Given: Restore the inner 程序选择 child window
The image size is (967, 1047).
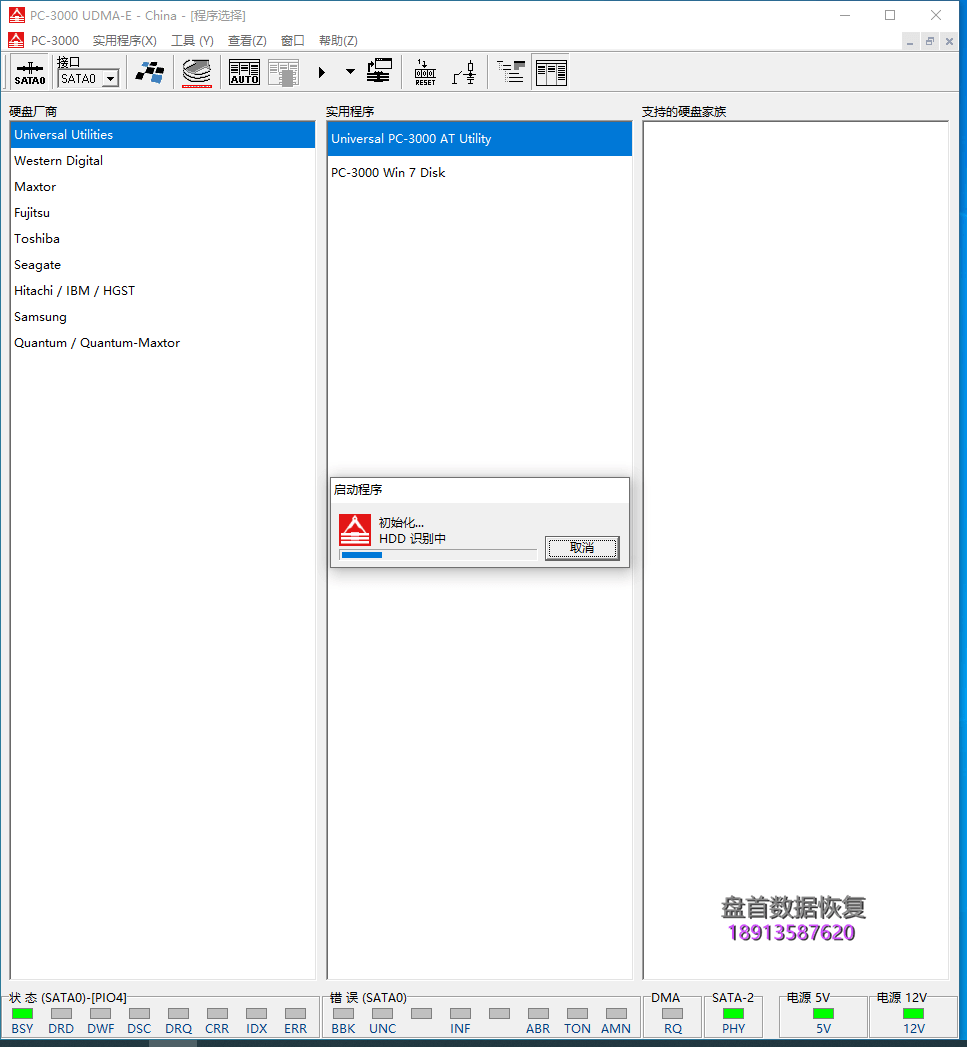Looking at the screenshot, I should (930, 41).
